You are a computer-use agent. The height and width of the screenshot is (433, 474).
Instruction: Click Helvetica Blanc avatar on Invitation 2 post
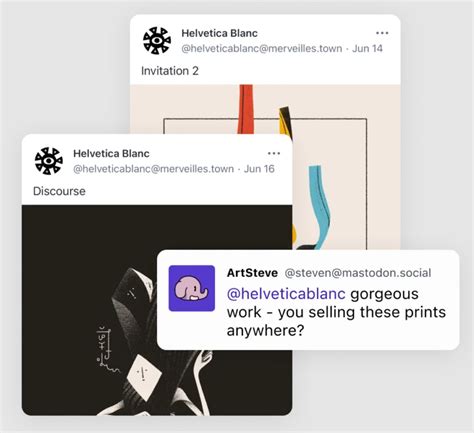coord(157,41)
